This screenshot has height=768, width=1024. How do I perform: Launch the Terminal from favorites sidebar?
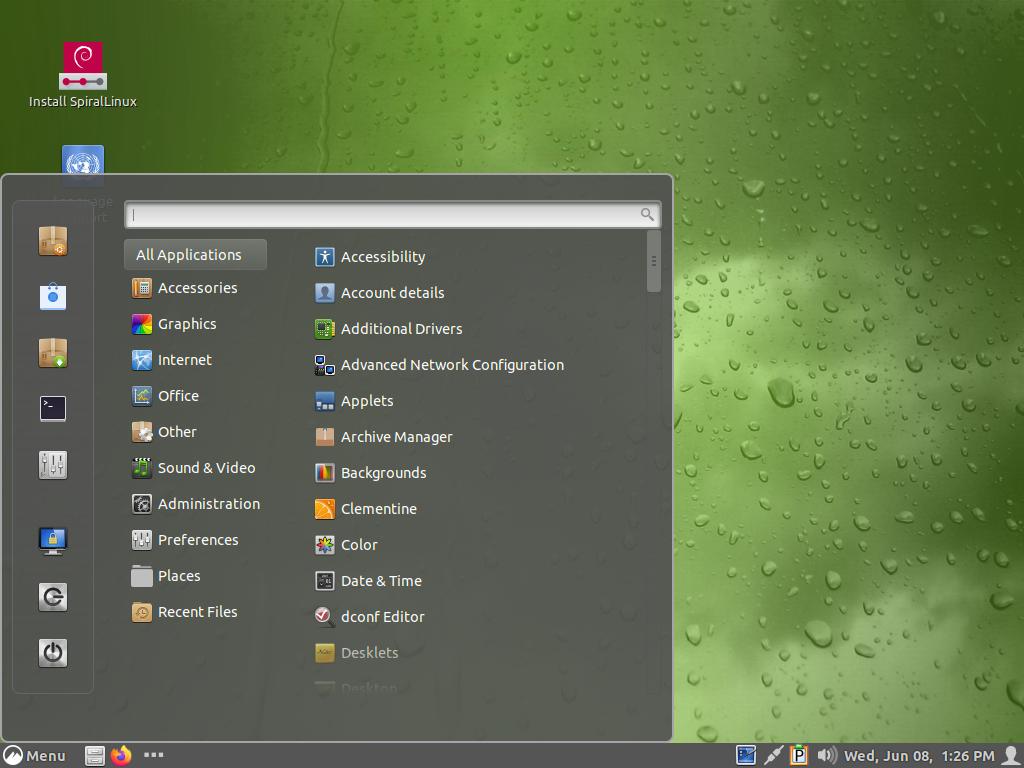[53, 409]
